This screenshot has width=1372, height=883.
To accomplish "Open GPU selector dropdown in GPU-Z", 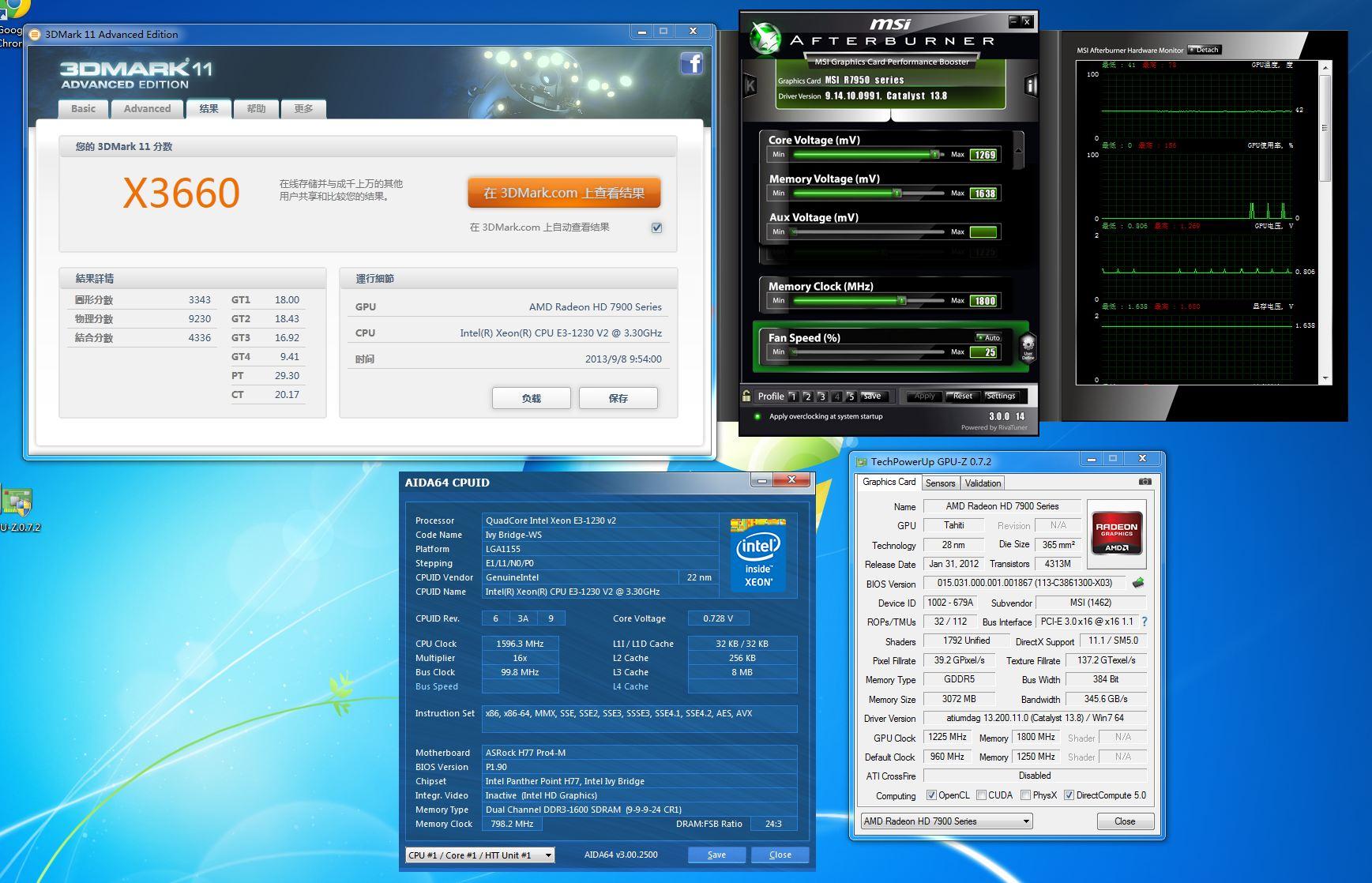I will [x=946, y=821].
